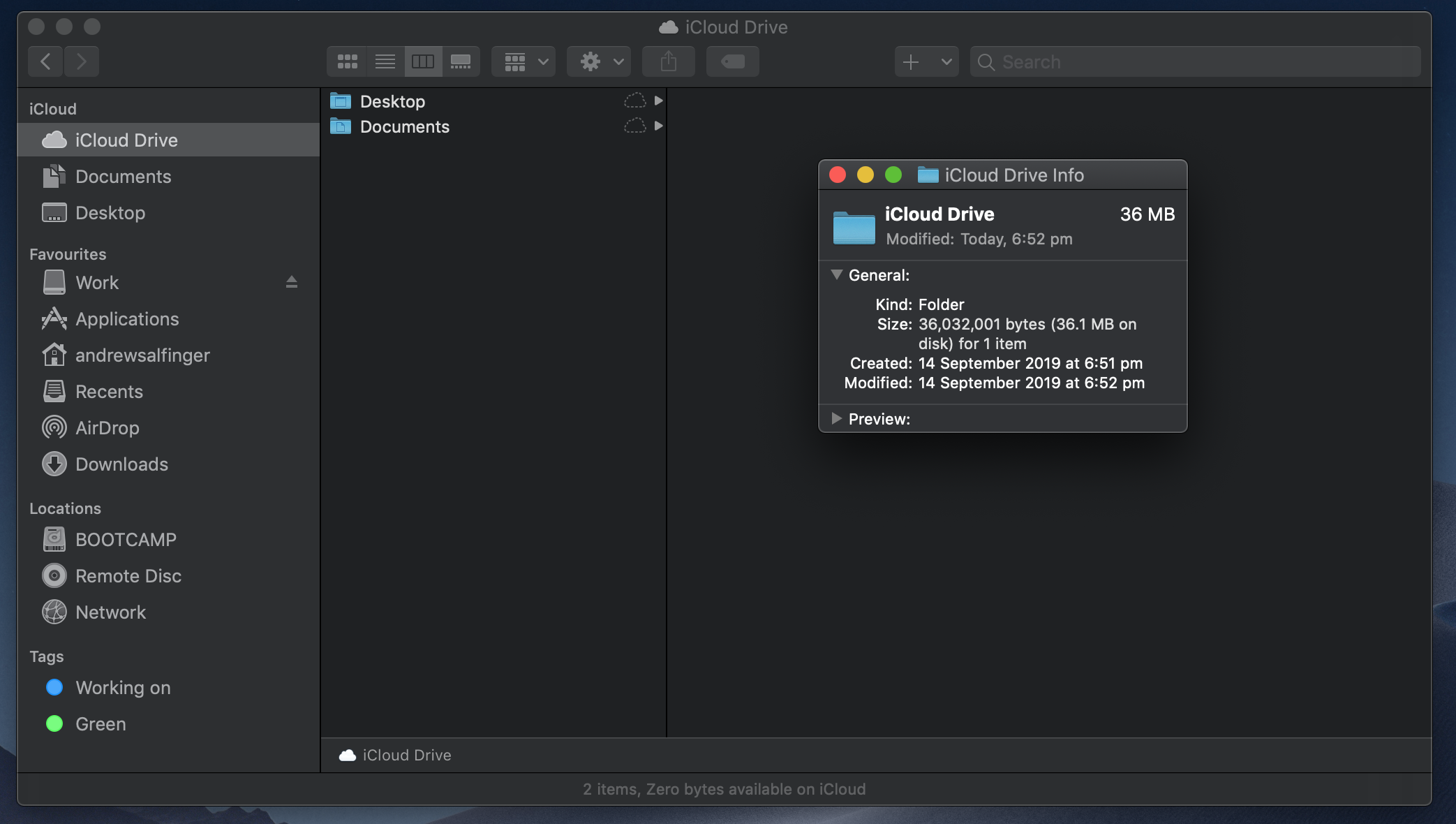
Task: Open BOOTCAMP volume in sidebar
Action: (168, 539)
